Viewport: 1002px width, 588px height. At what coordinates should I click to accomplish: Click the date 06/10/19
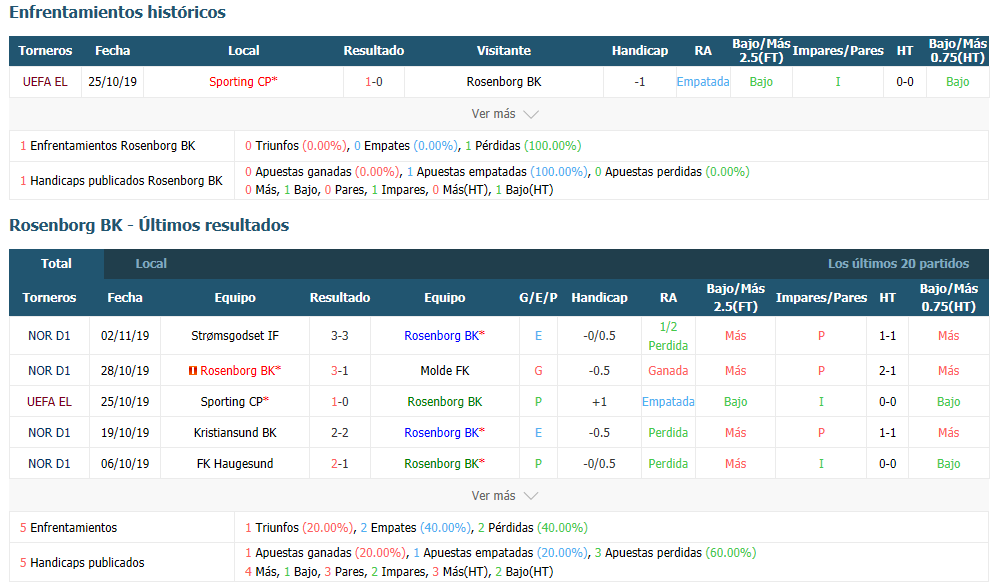pos(125,464)
